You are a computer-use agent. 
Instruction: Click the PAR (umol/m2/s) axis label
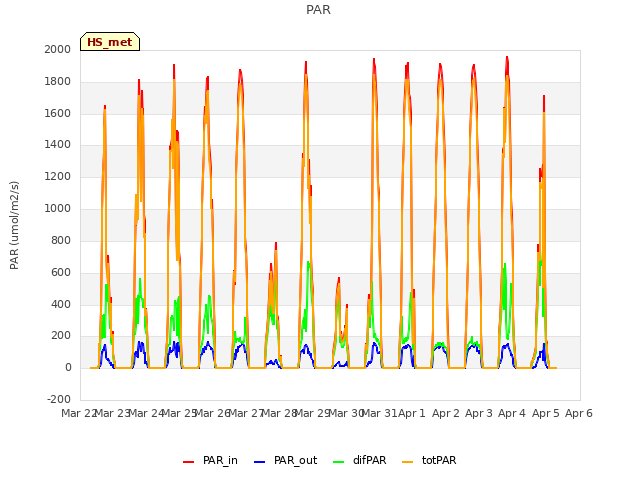[14, 225]
